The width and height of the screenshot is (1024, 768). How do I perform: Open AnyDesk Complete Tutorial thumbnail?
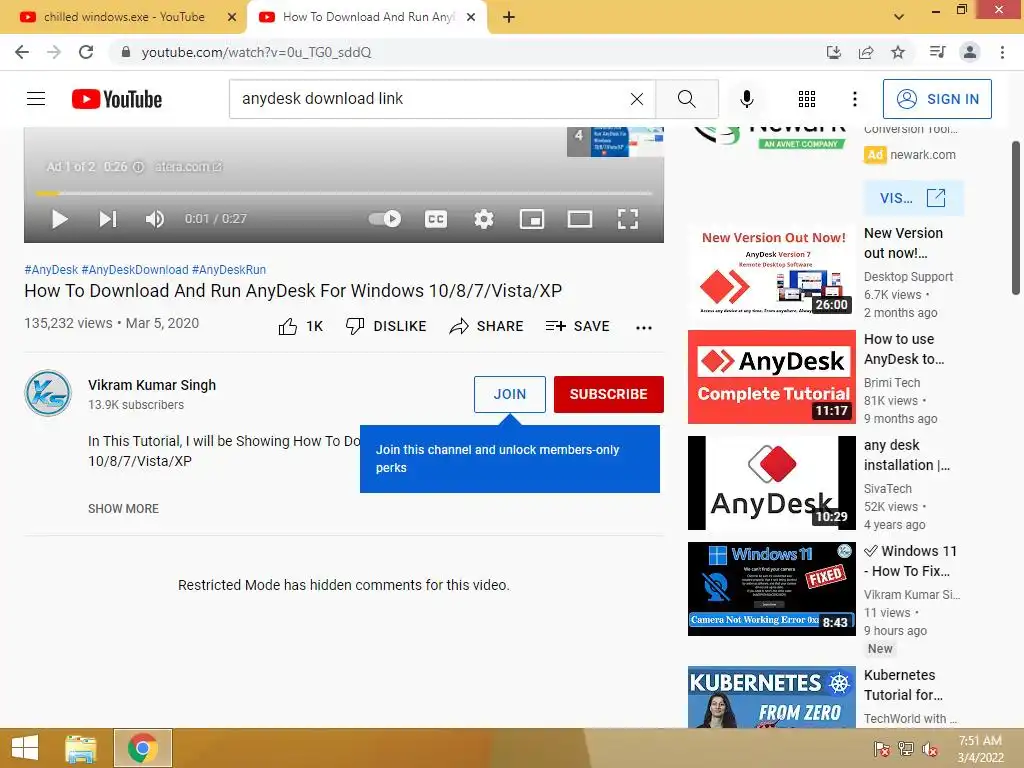[x=771, y=377]
